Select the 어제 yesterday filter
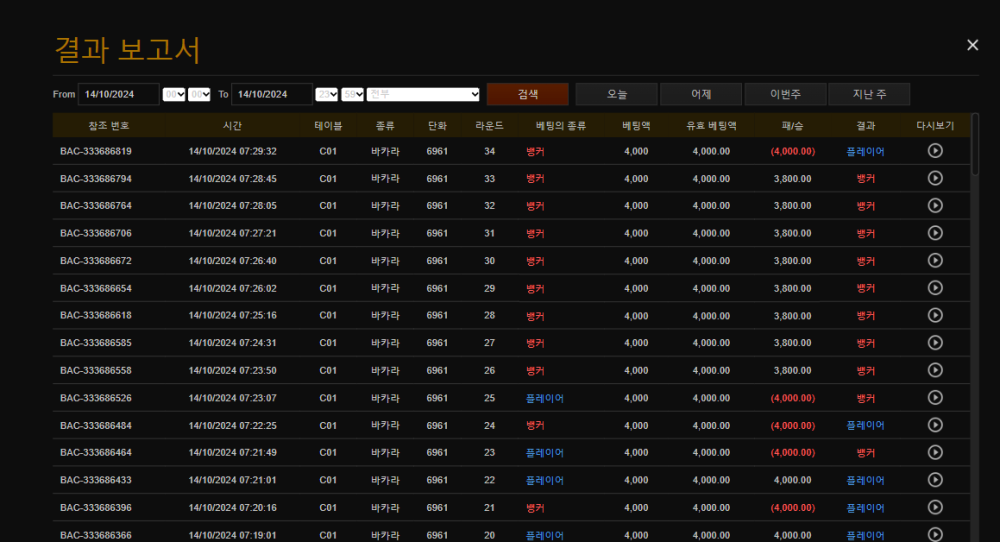This screenshot has height=542, width=1000. 701,94
